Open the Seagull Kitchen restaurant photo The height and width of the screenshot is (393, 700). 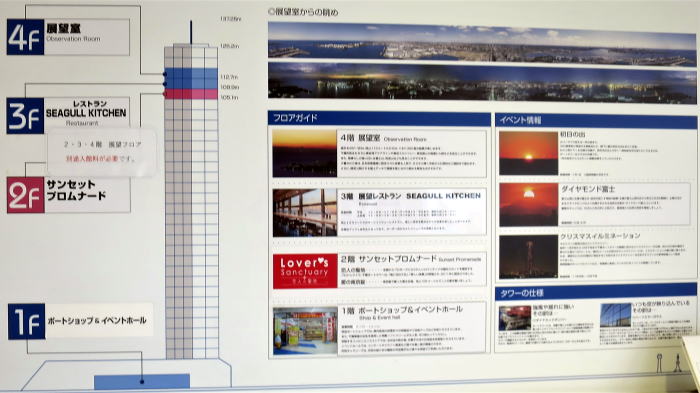coord(305,212)
